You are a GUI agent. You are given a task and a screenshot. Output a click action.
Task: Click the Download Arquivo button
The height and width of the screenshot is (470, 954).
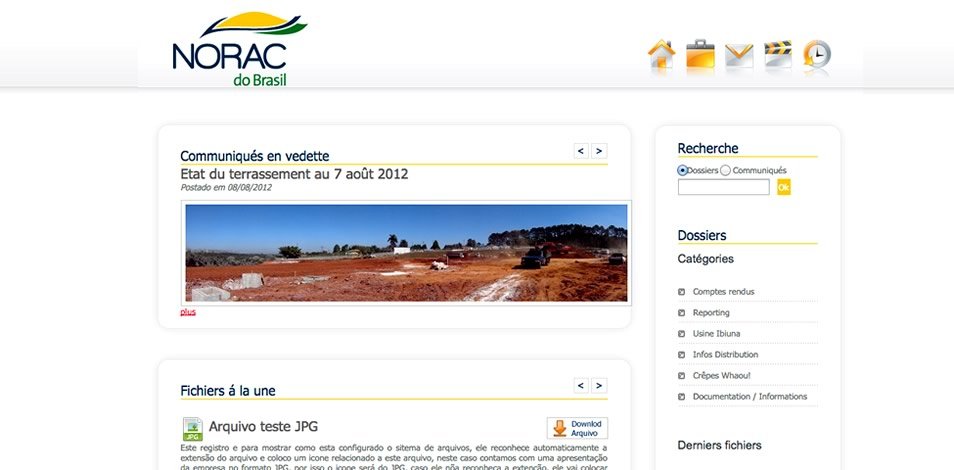point(577,428)
